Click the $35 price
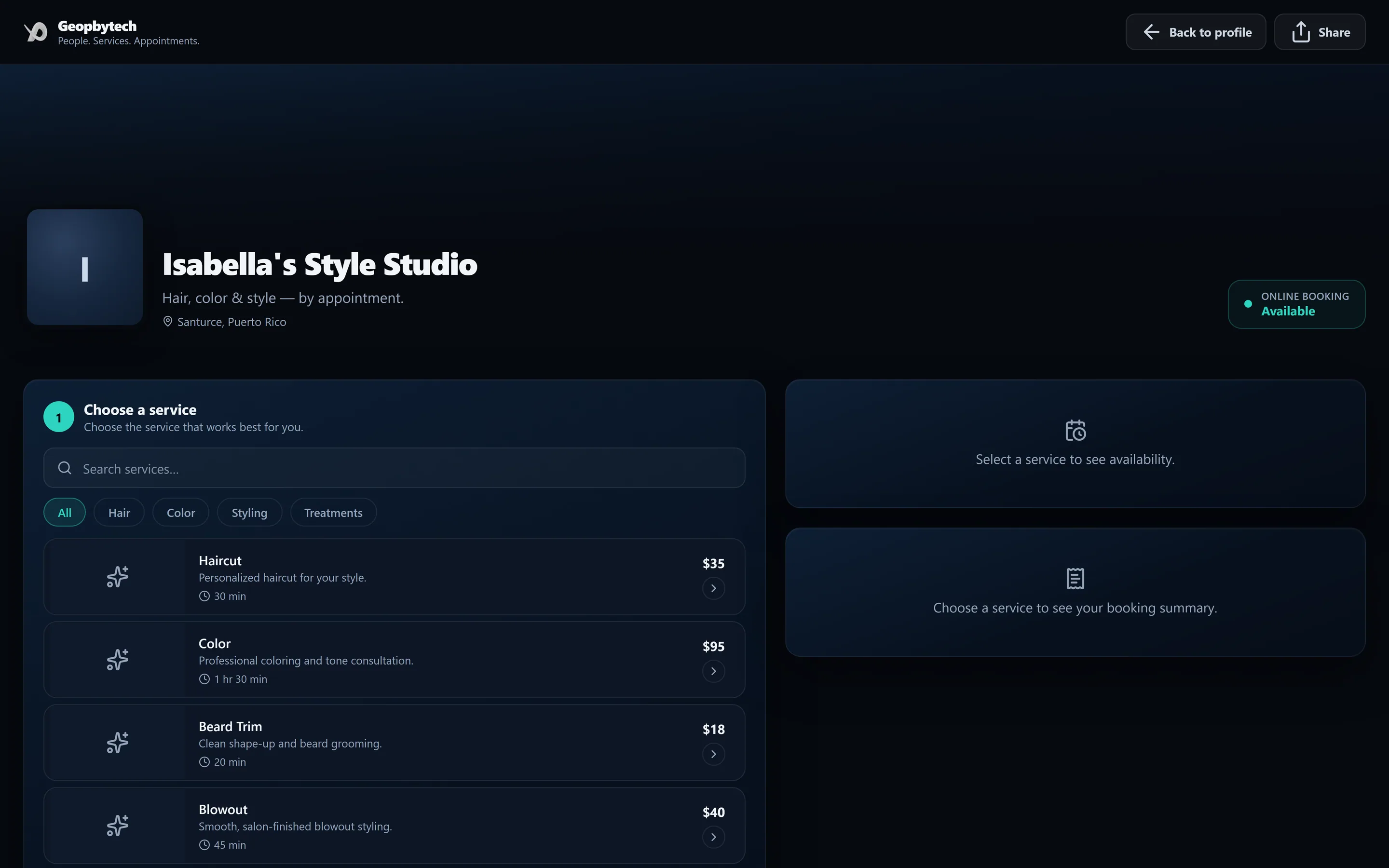This screenshot has width=1389, height=868. pos(713,564)
